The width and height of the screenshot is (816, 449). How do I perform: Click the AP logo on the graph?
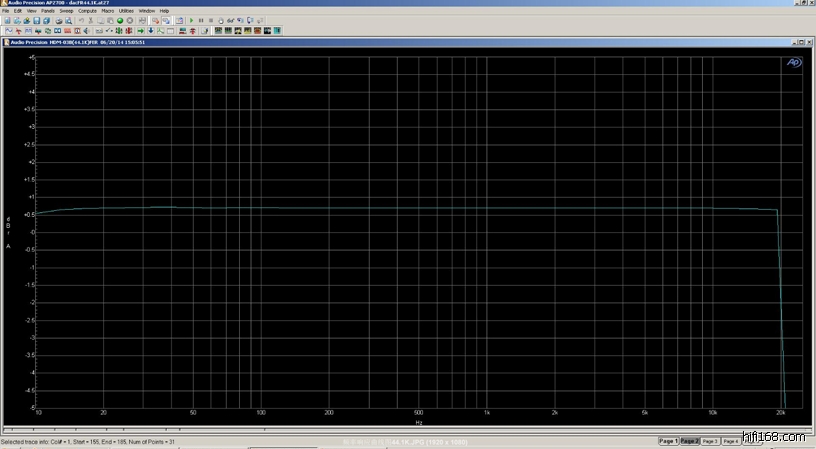[794, 62]
